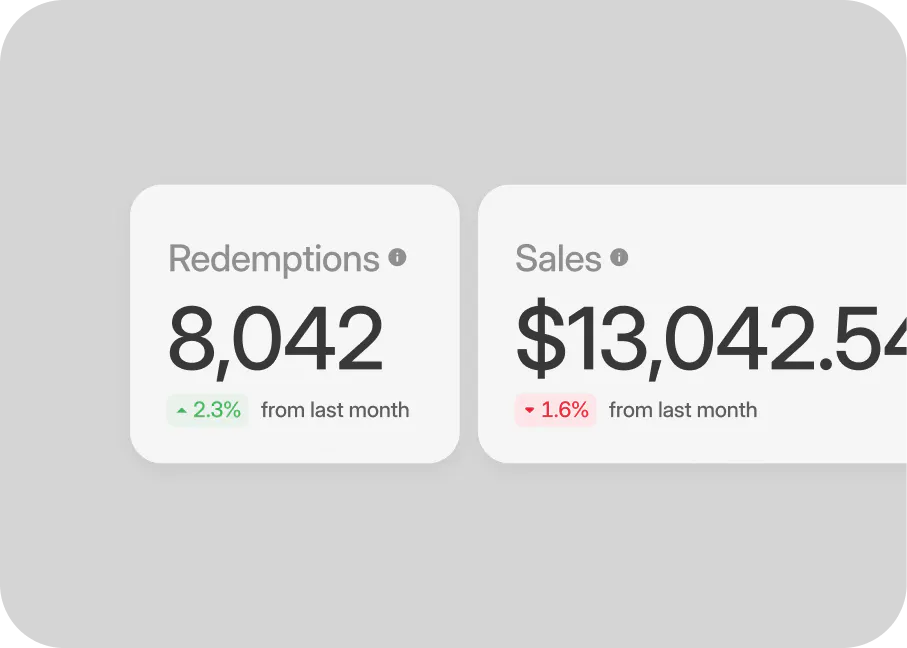This screenshot has height=648, width=907.
Task: Click the red 1.6% percentage text
Action: click(x=565, y=410)
